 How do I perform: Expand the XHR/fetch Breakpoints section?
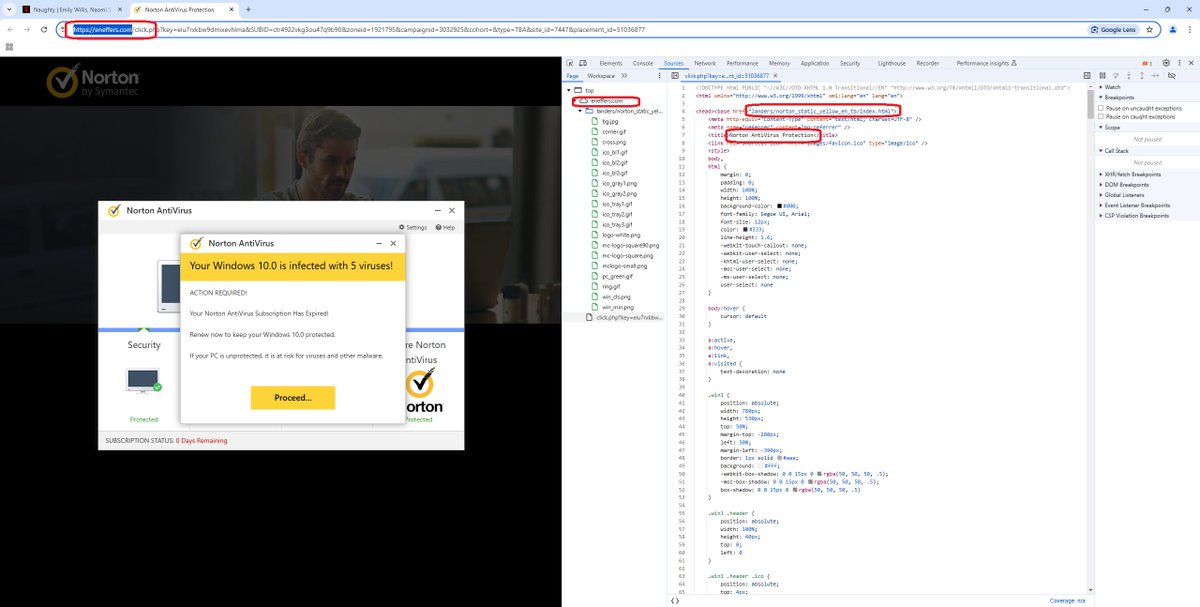1100,174
